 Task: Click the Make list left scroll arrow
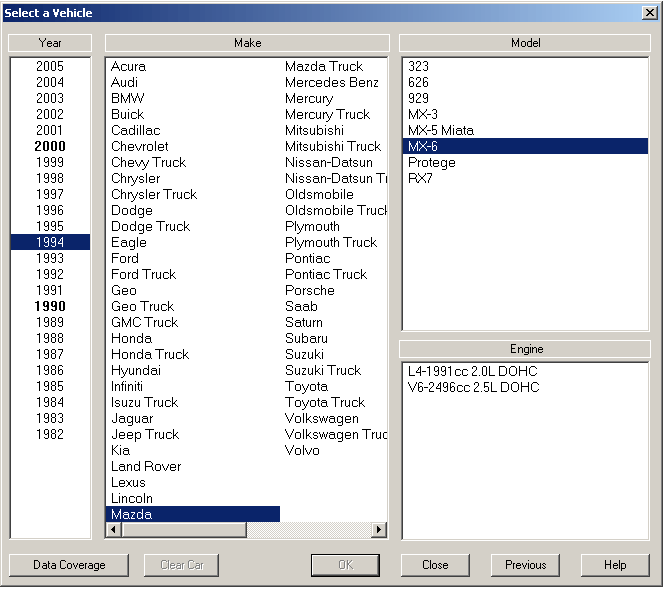coord(114,530)
